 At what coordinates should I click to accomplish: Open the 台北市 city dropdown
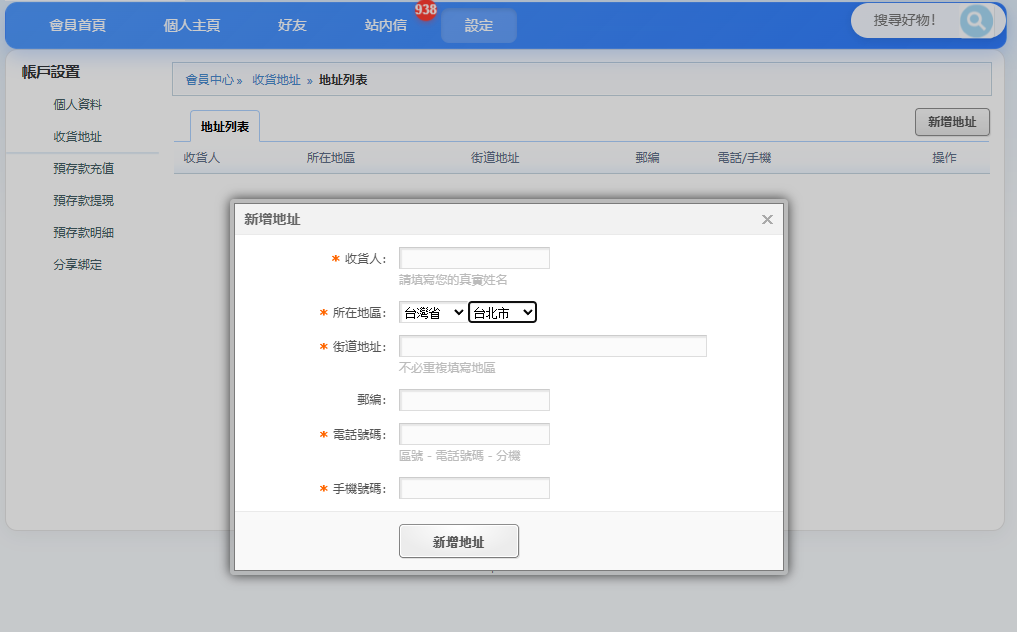click(502, 313)
